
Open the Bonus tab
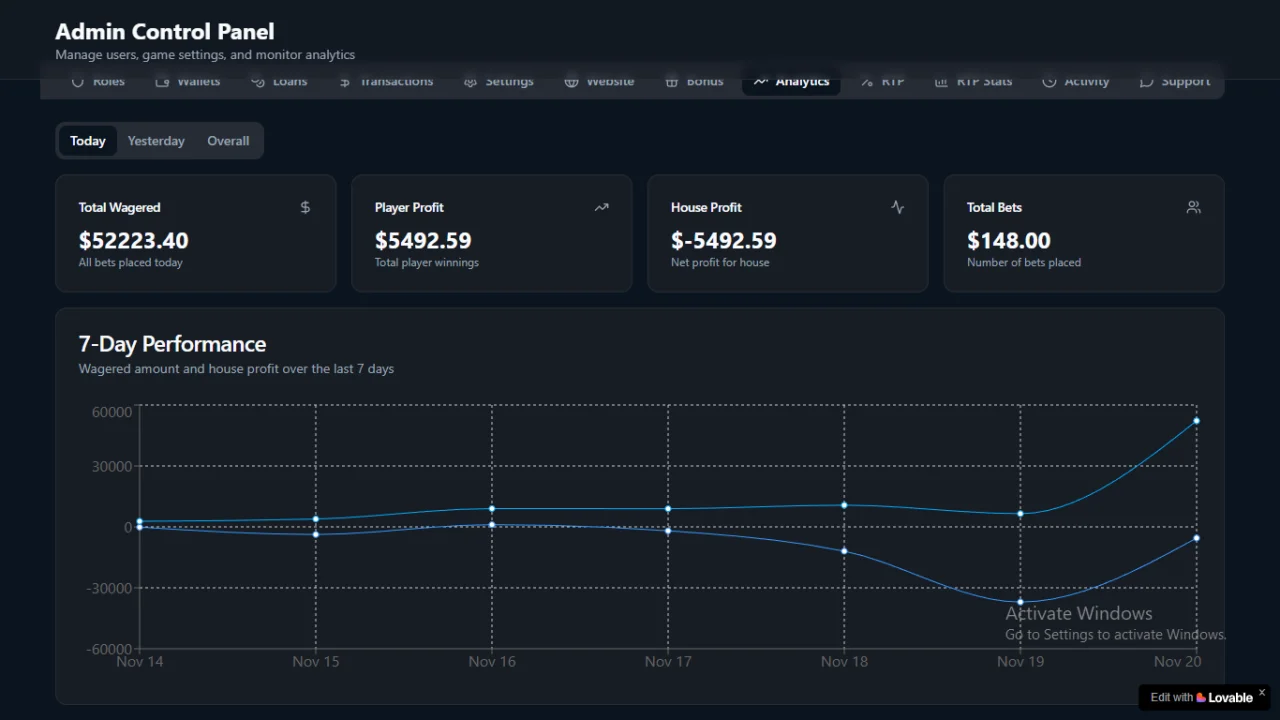pos(694,82)
